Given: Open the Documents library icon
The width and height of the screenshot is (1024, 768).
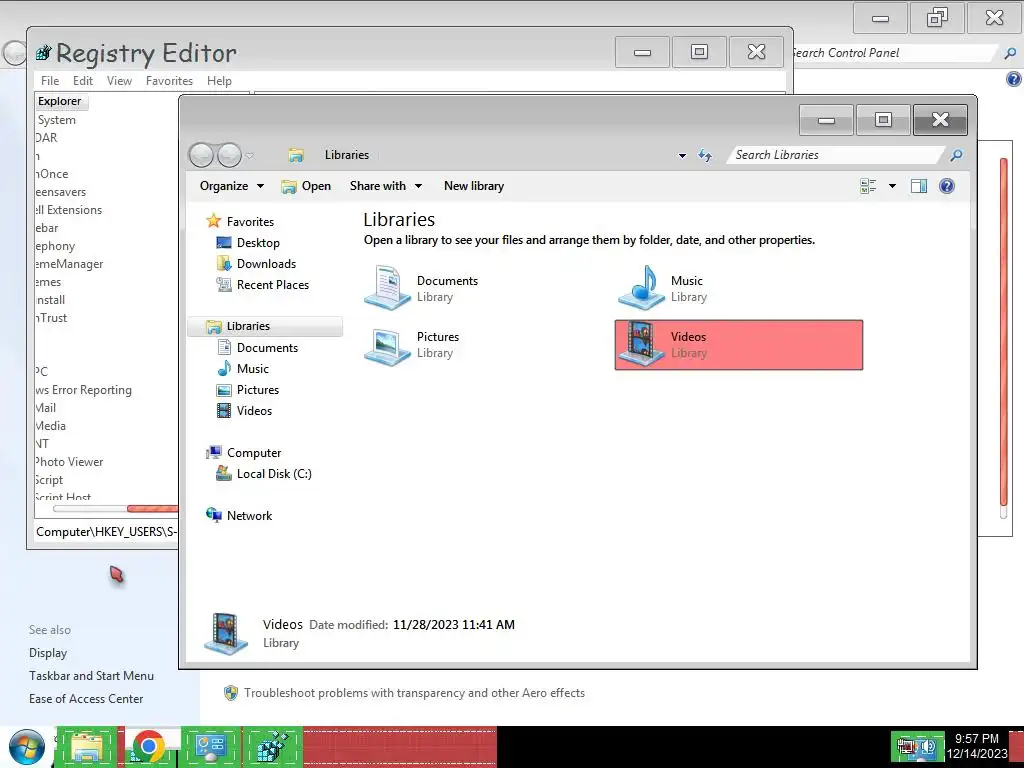Looking at the screenshot, I should click(x=388, y=288).
